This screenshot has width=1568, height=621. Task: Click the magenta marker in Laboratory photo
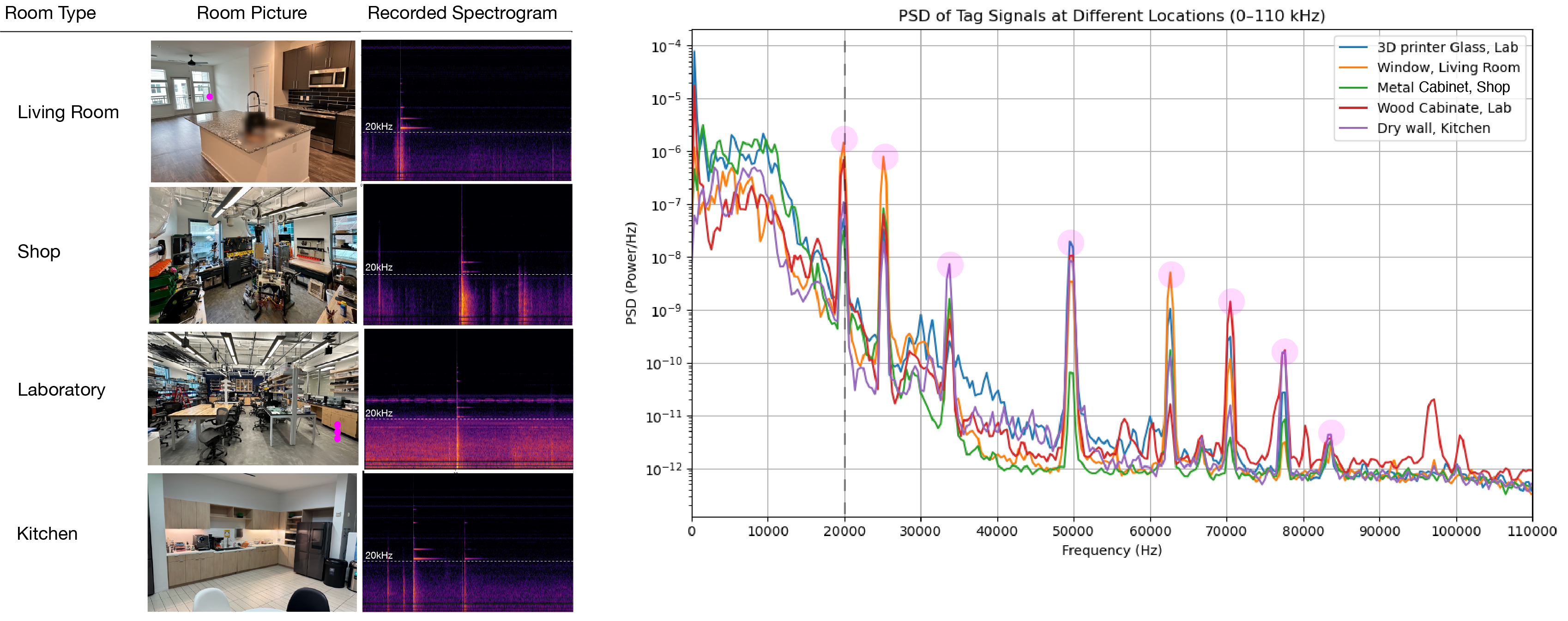(337, 431)
